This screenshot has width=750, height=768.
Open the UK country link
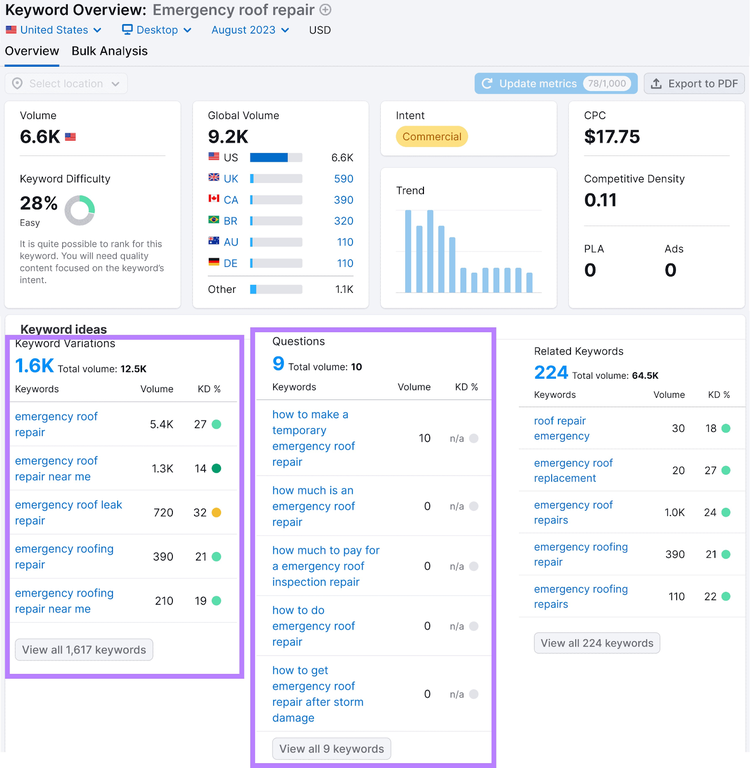231,179
